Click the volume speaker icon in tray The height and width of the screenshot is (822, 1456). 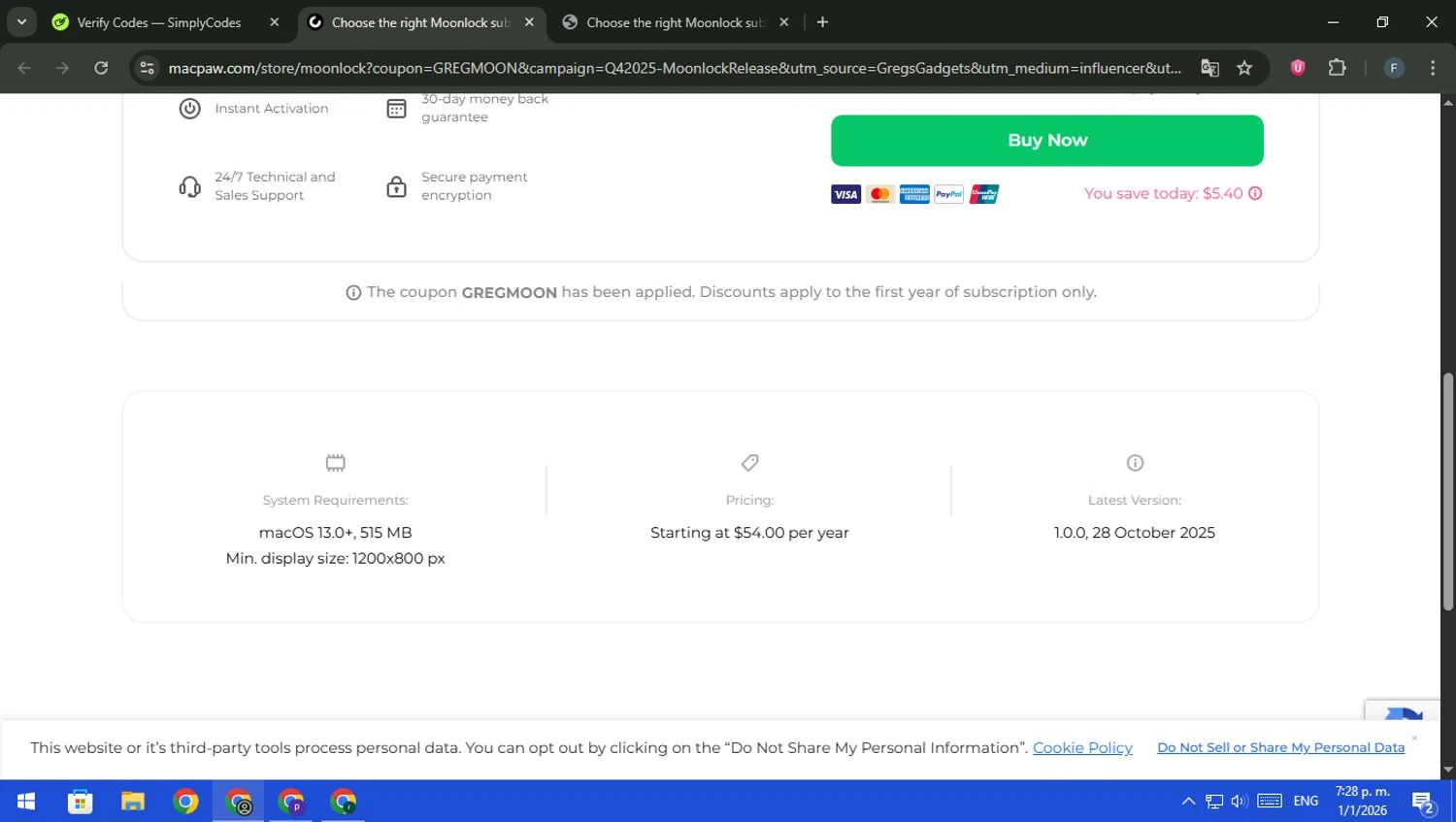click(x=1240, y=802)
